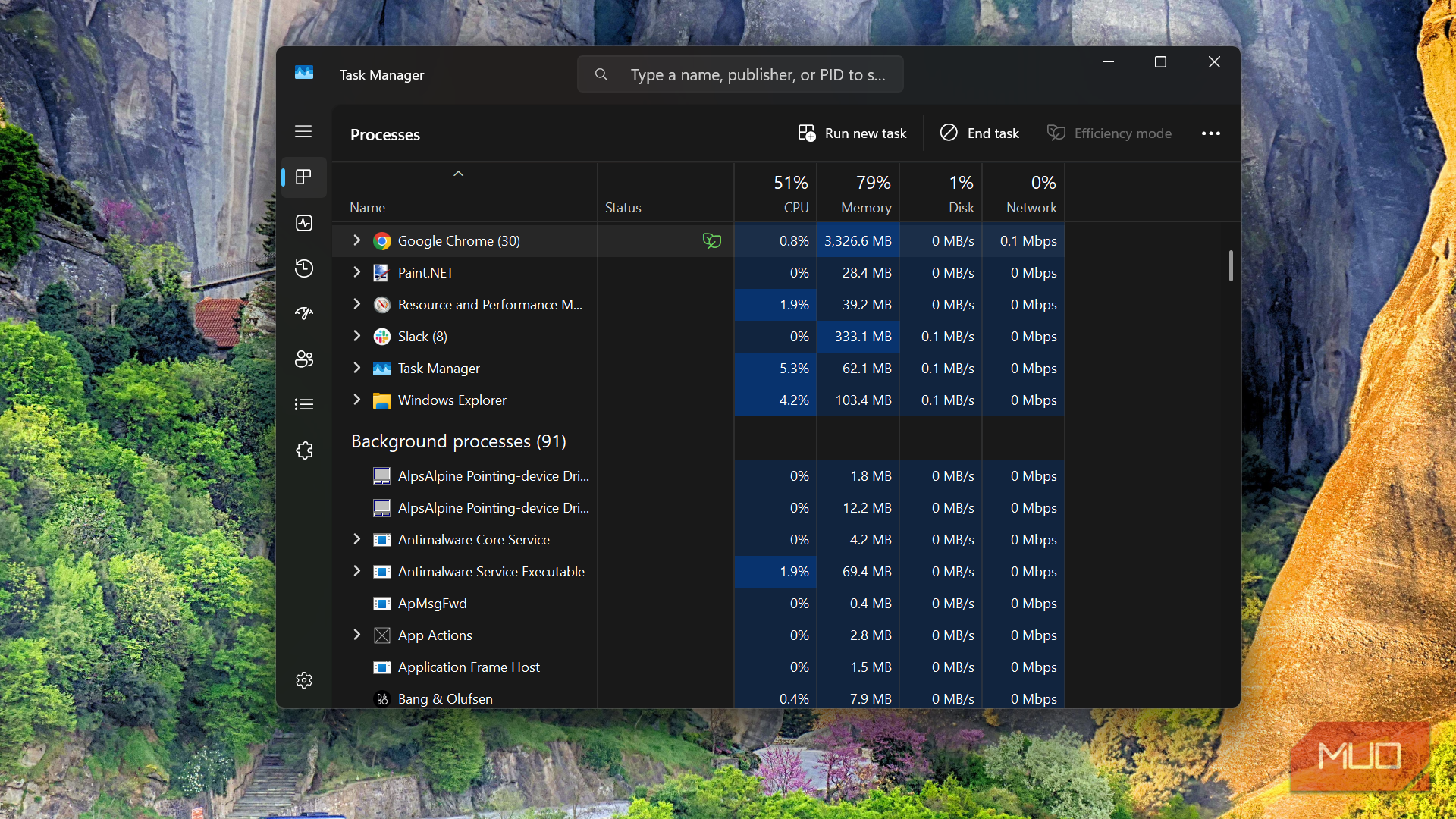Sort processes by Network column
The height and width of the screenshot is (819, 1456).
tap(1023, 193)
